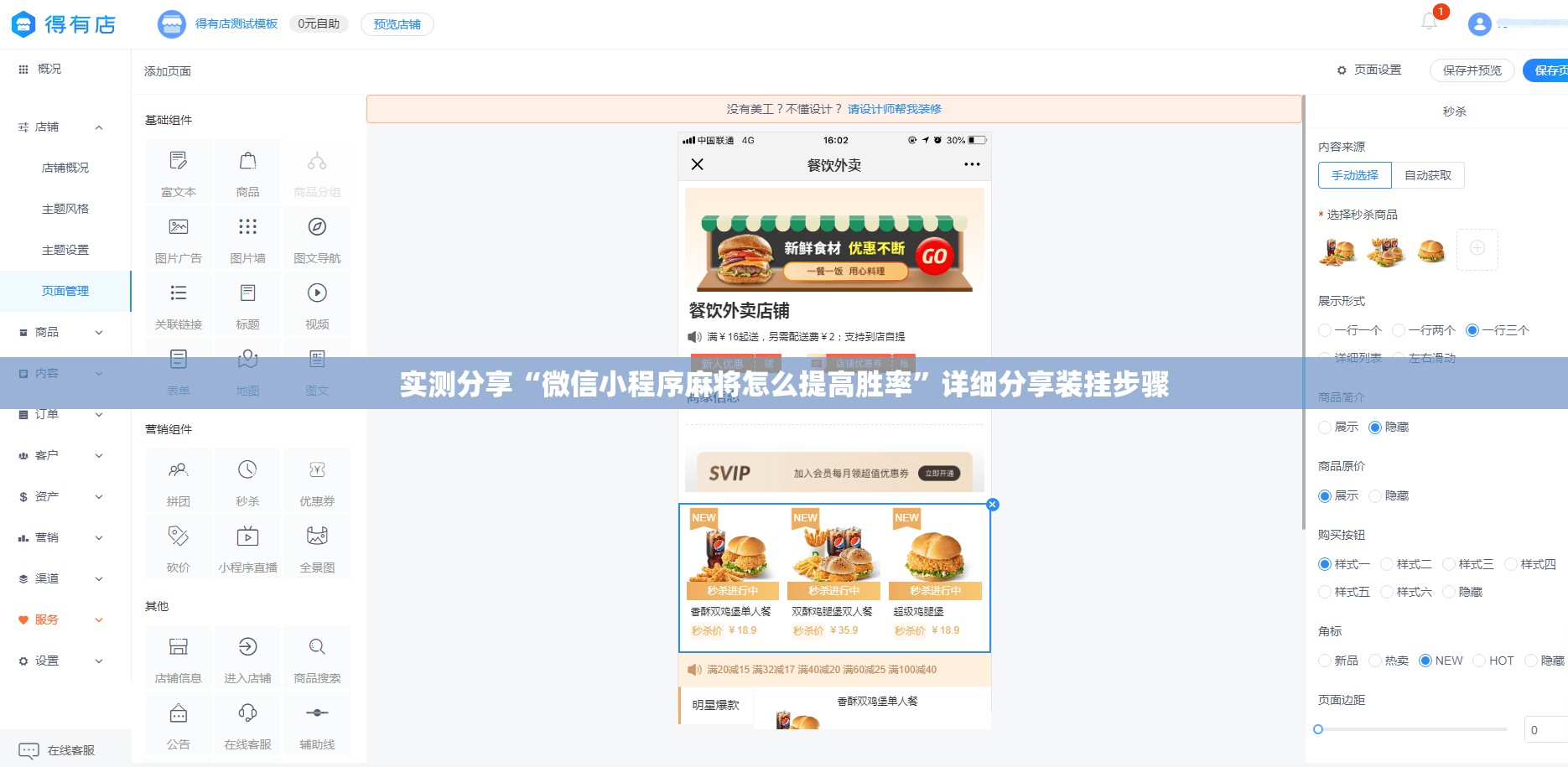Image resolution: width=1568 pixels, height=767 pixels.
Task: Add the 拼团 group-buy component
Action: tap(179, 482)
